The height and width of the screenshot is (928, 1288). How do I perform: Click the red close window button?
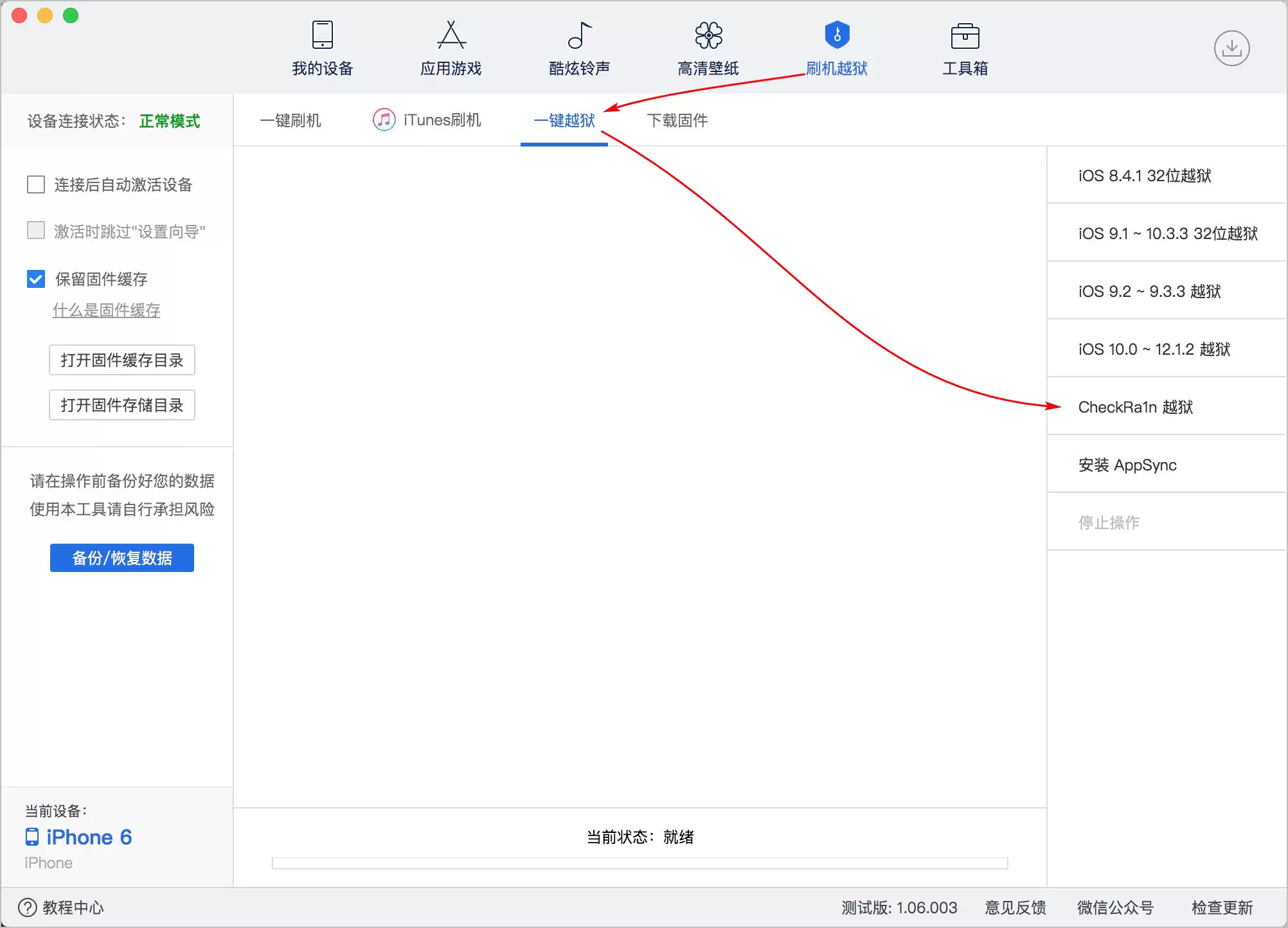coord(19,15)
